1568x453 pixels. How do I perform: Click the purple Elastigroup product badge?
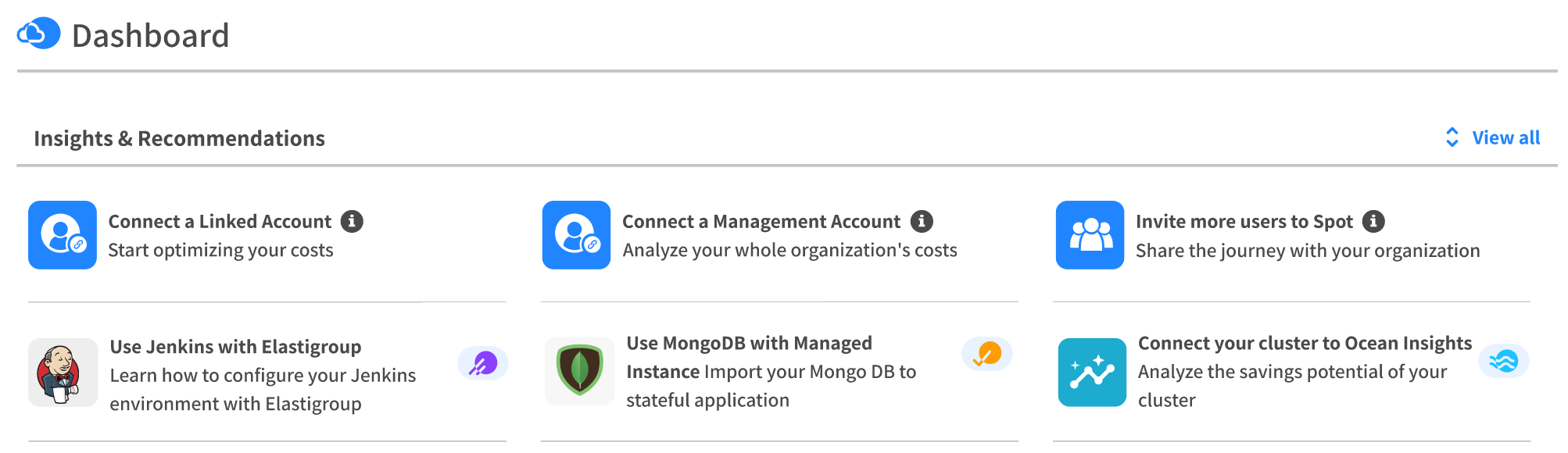(x=483, y=363)
